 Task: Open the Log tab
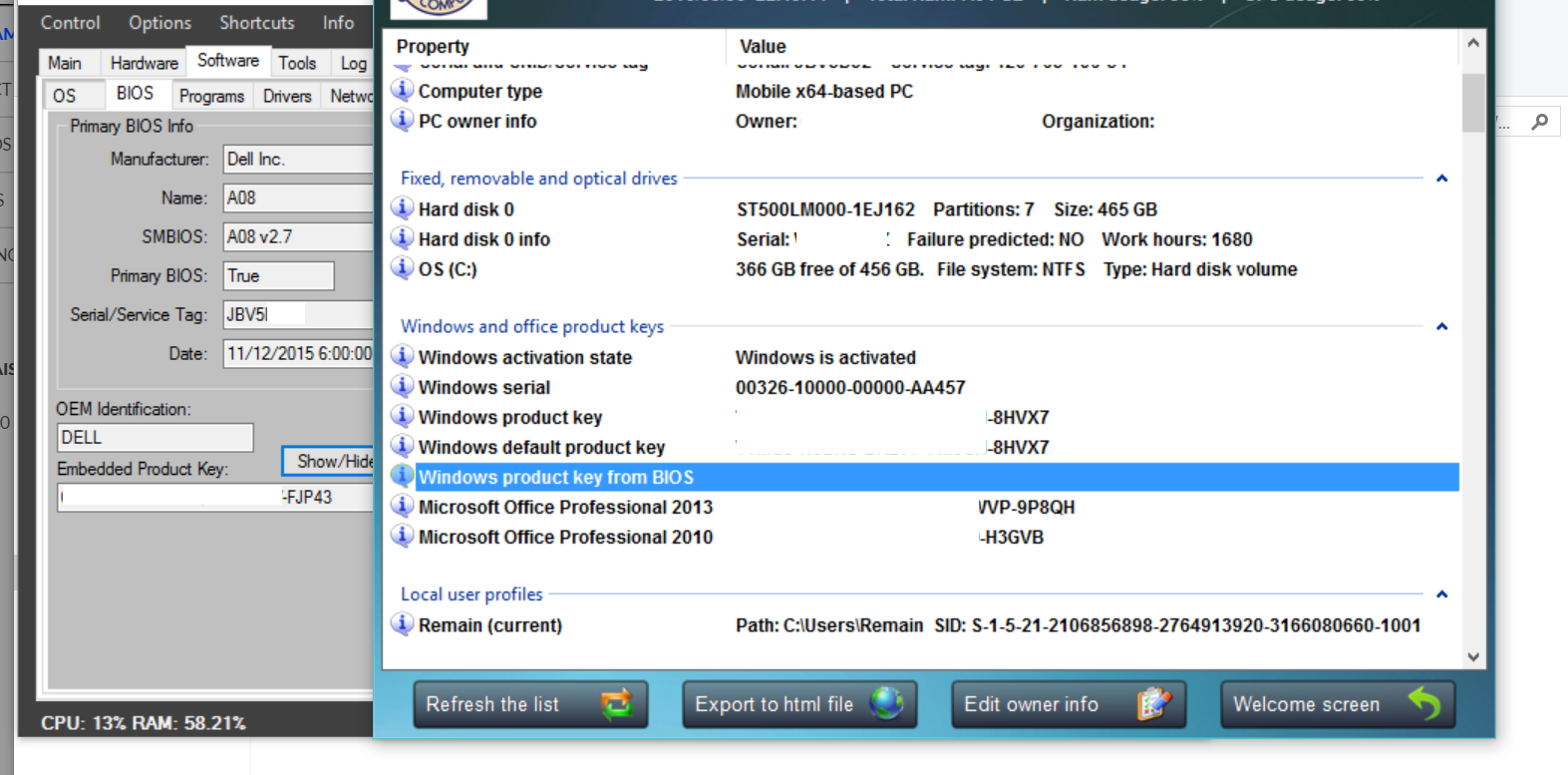click(x=353, y=63)
